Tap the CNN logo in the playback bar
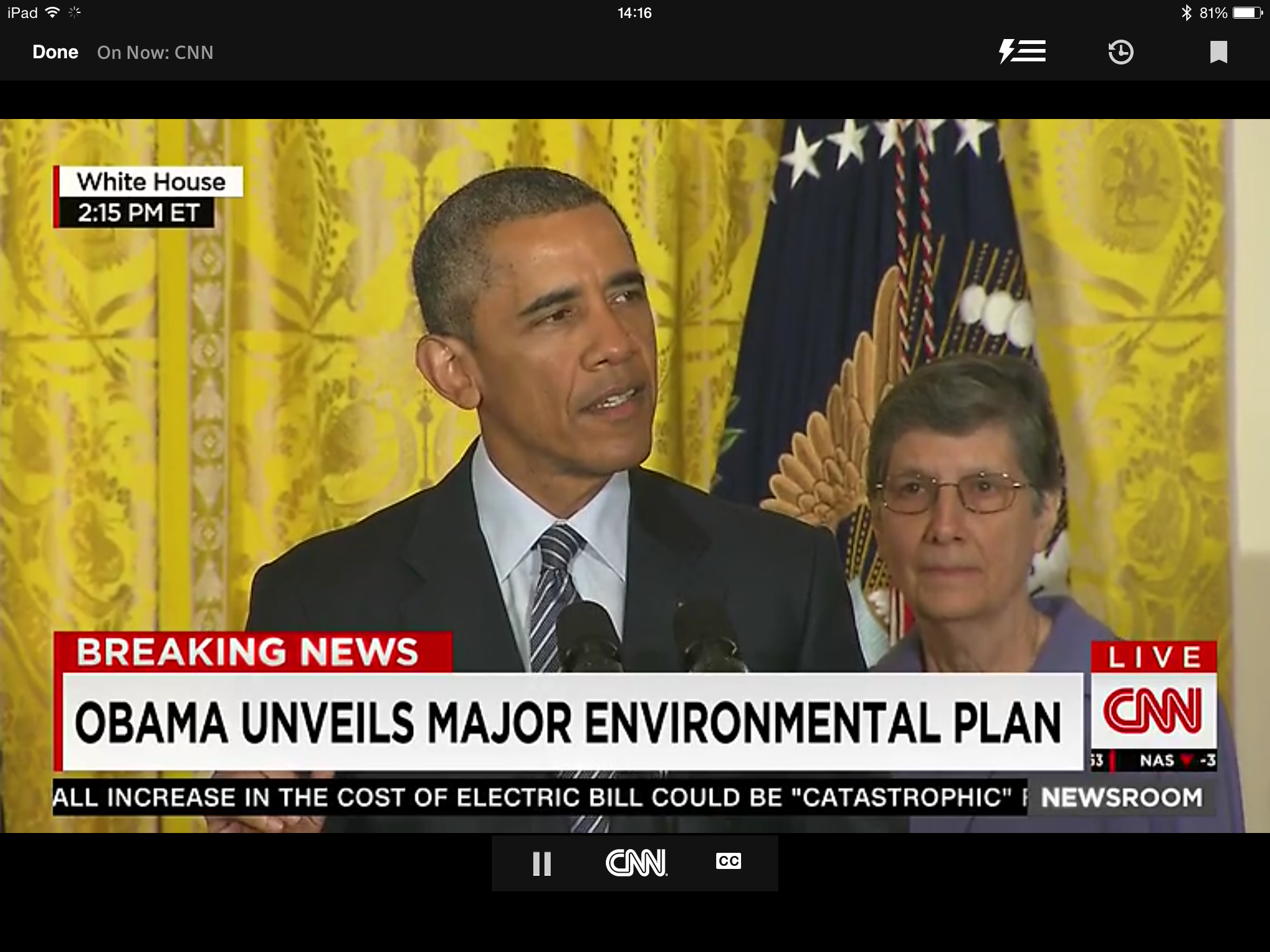The height and width of the screenshot is (952, 1270). [x=636, y=863]
